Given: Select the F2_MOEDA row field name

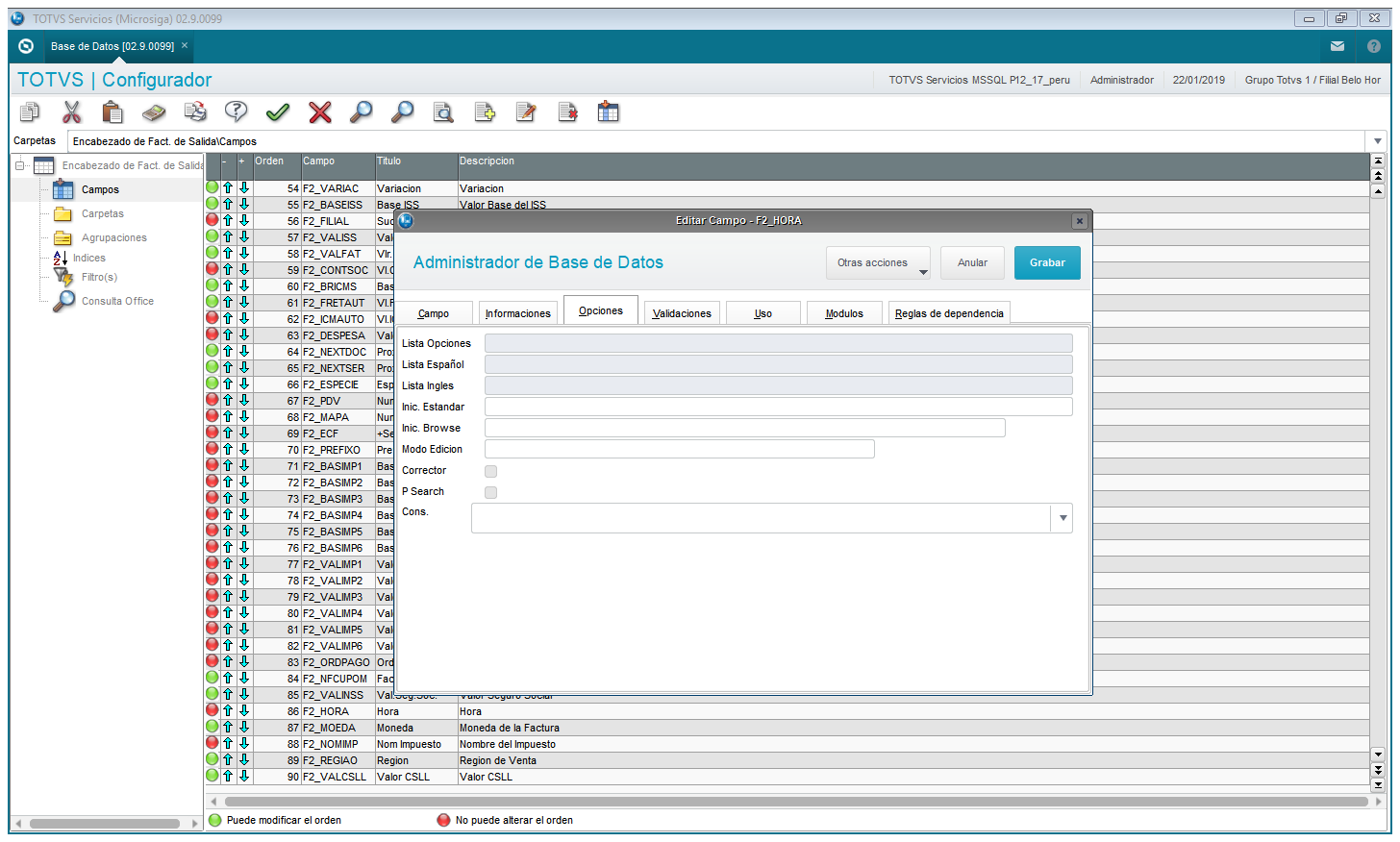Looking at the screenshot, I should pyautogui.click(x=329, y=728).
